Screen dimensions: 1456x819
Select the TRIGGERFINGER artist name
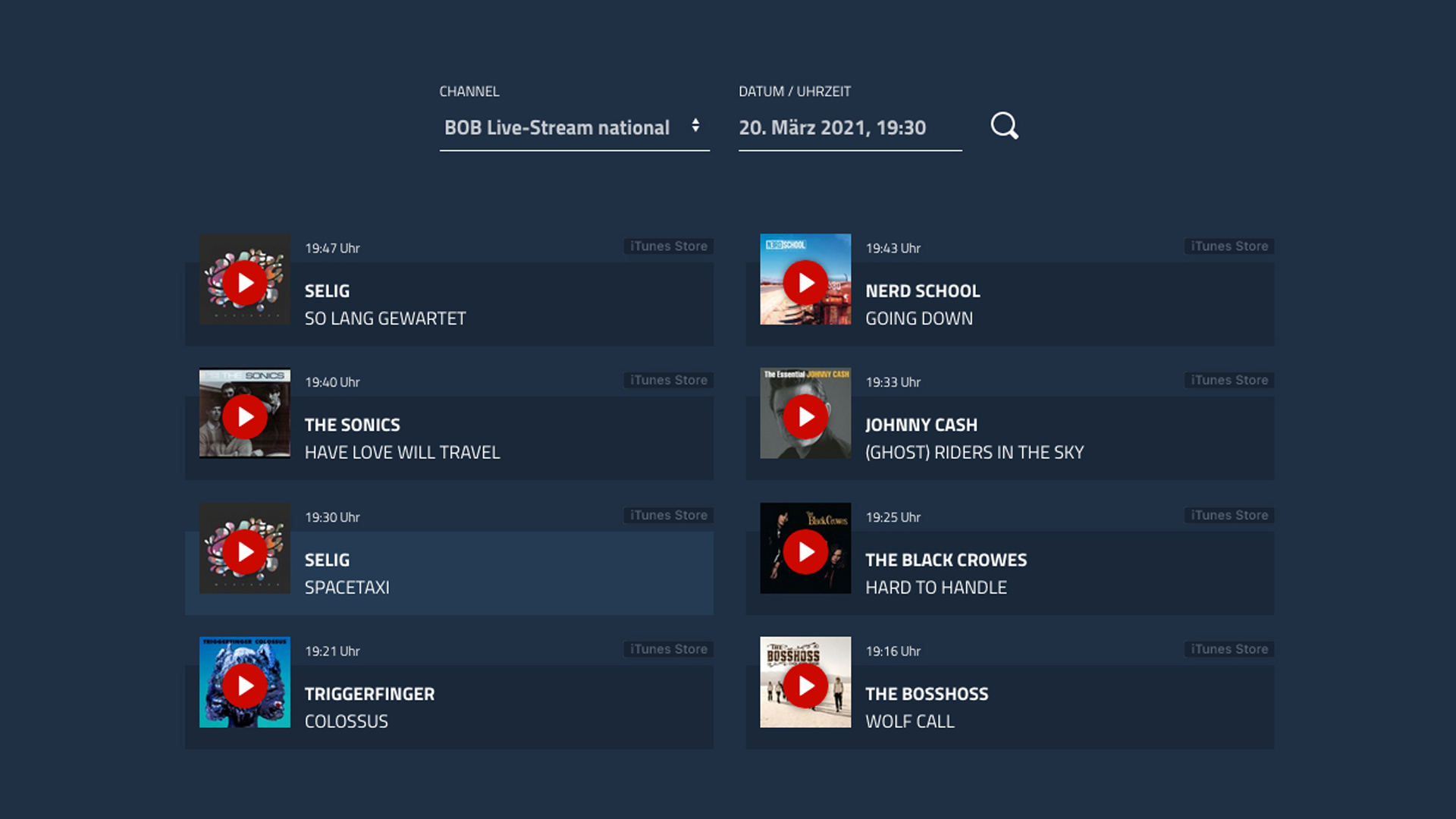pyautogui.click(x=370, y=694)
